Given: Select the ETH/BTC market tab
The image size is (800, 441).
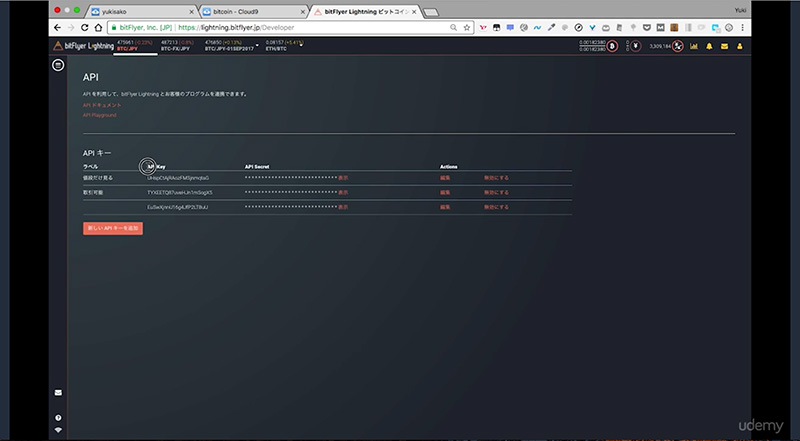Looking at the screenshot, I should tap(284, 45).
